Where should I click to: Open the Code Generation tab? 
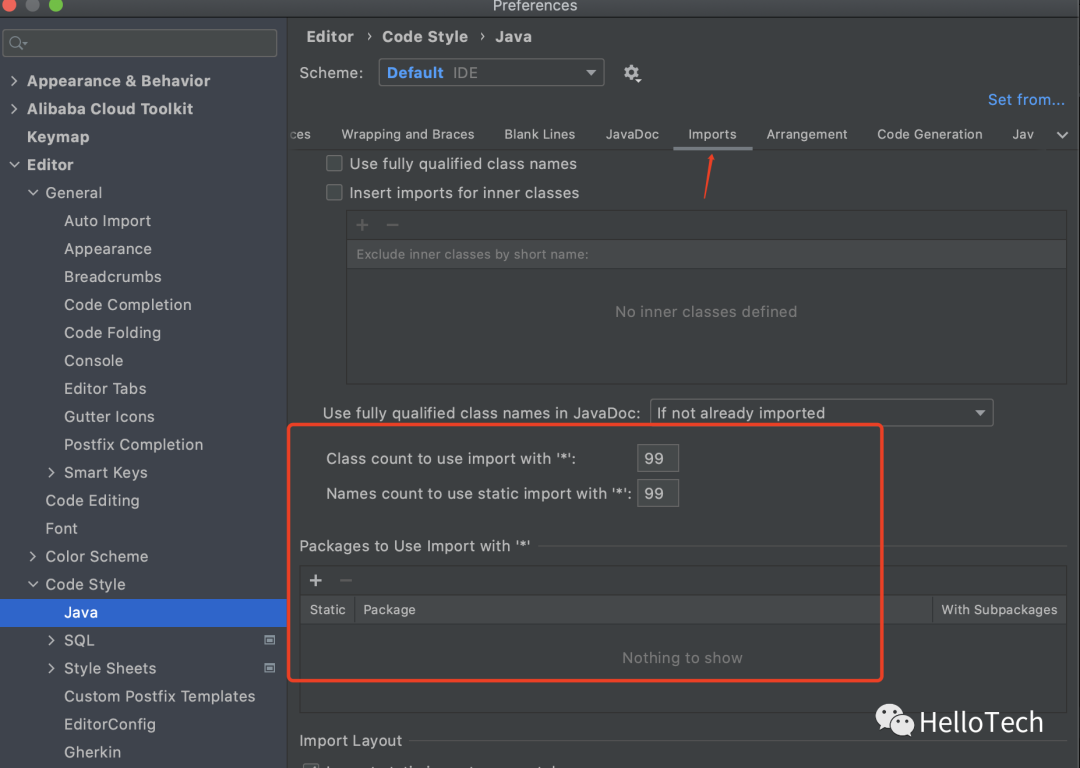[929, 135]
